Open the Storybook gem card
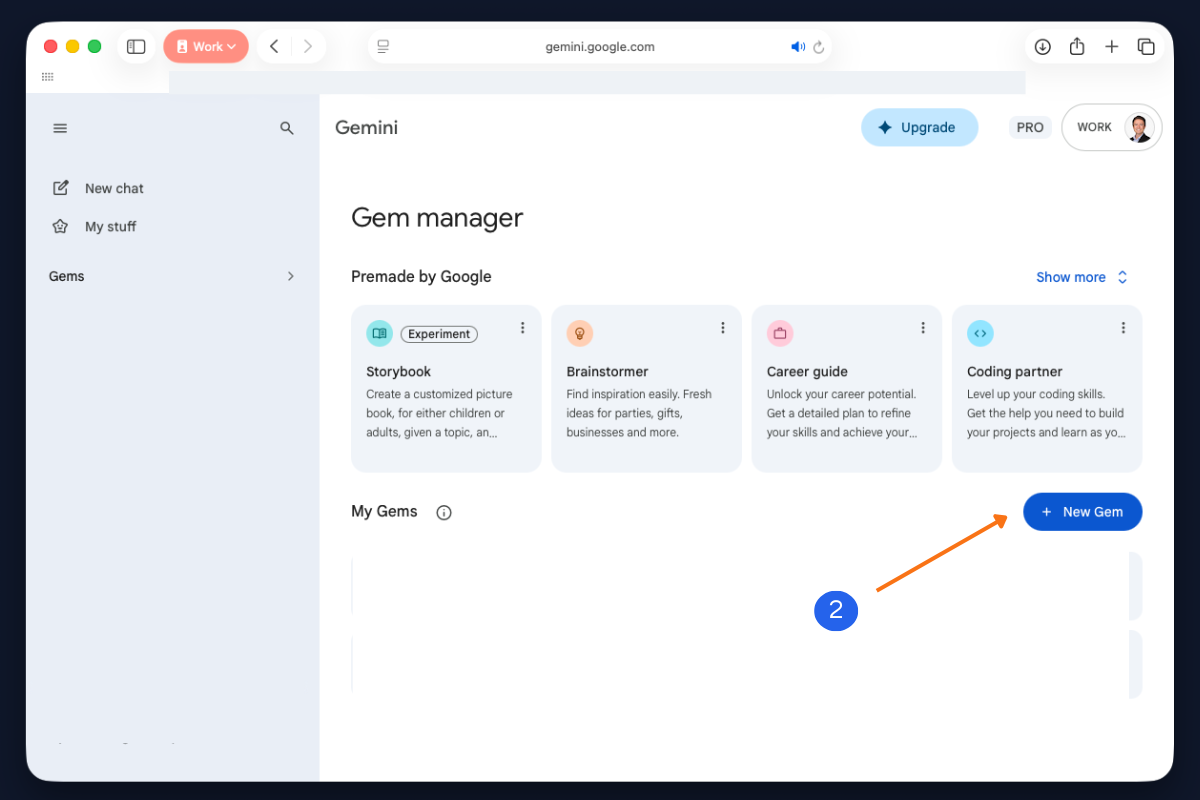This screenshot has width=1200, height=800. tap(446, 388)
